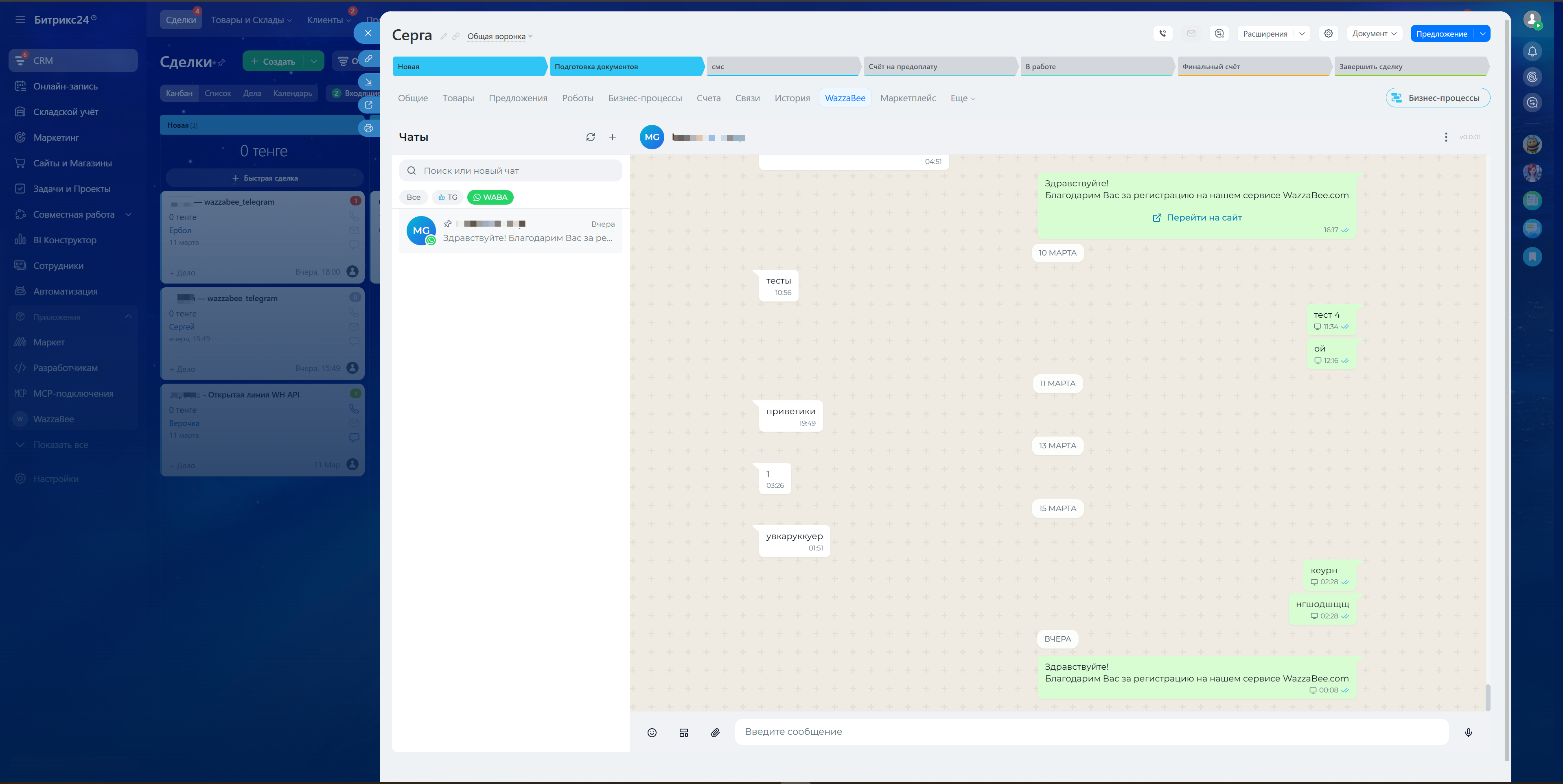Switch to the История tab

(x=792, y=98)
